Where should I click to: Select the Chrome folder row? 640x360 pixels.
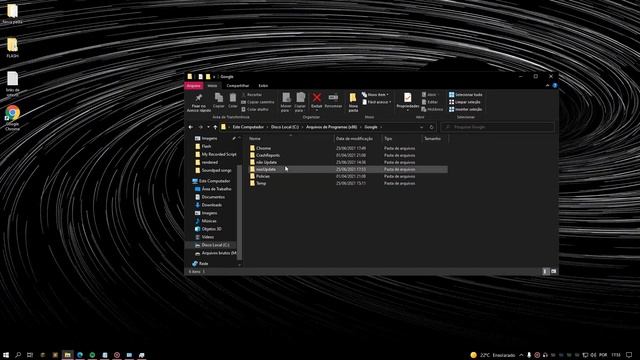(x=348, y=149)
